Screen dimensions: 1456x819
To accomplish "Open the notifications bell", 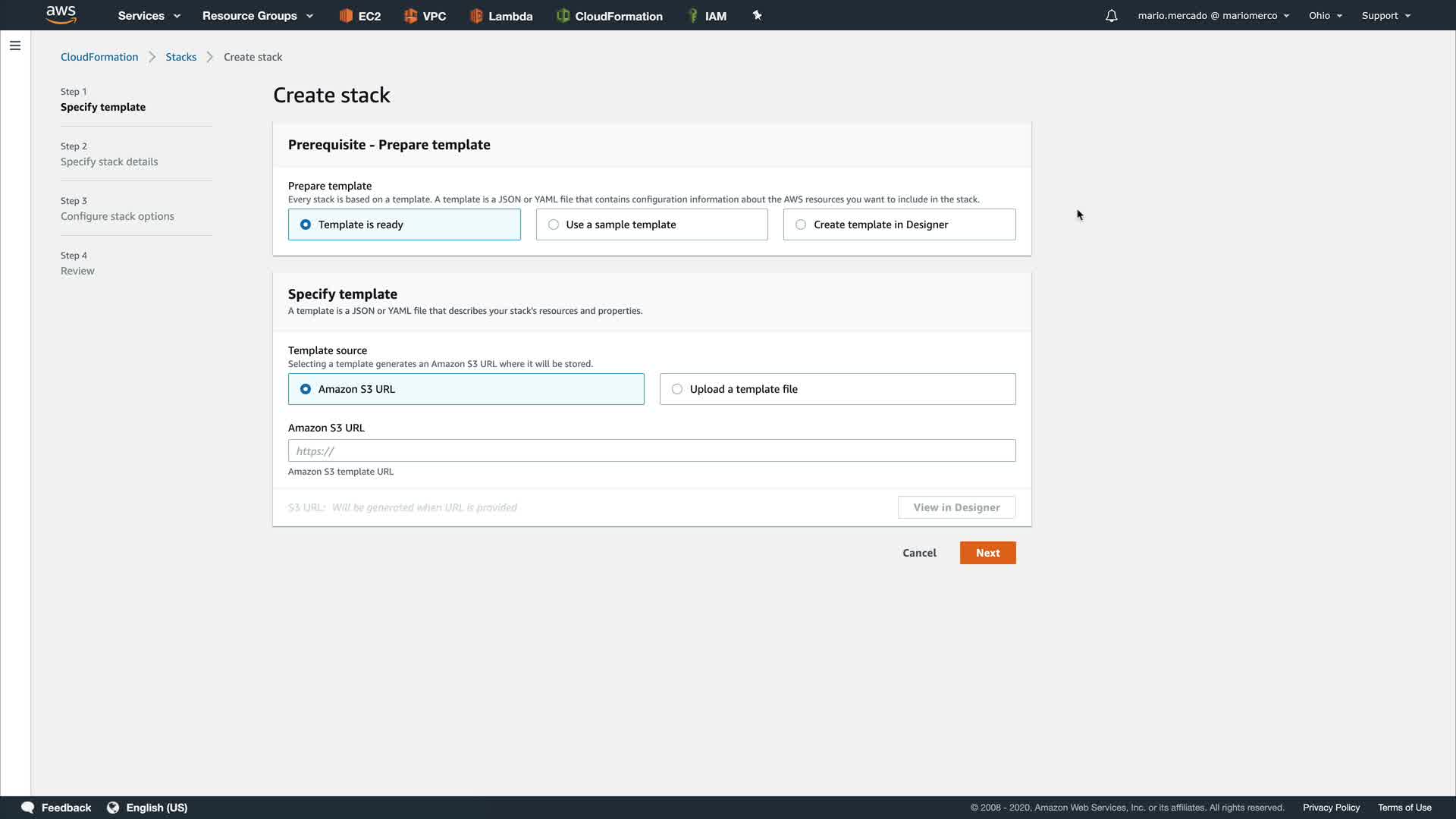I will (1111, 16).
